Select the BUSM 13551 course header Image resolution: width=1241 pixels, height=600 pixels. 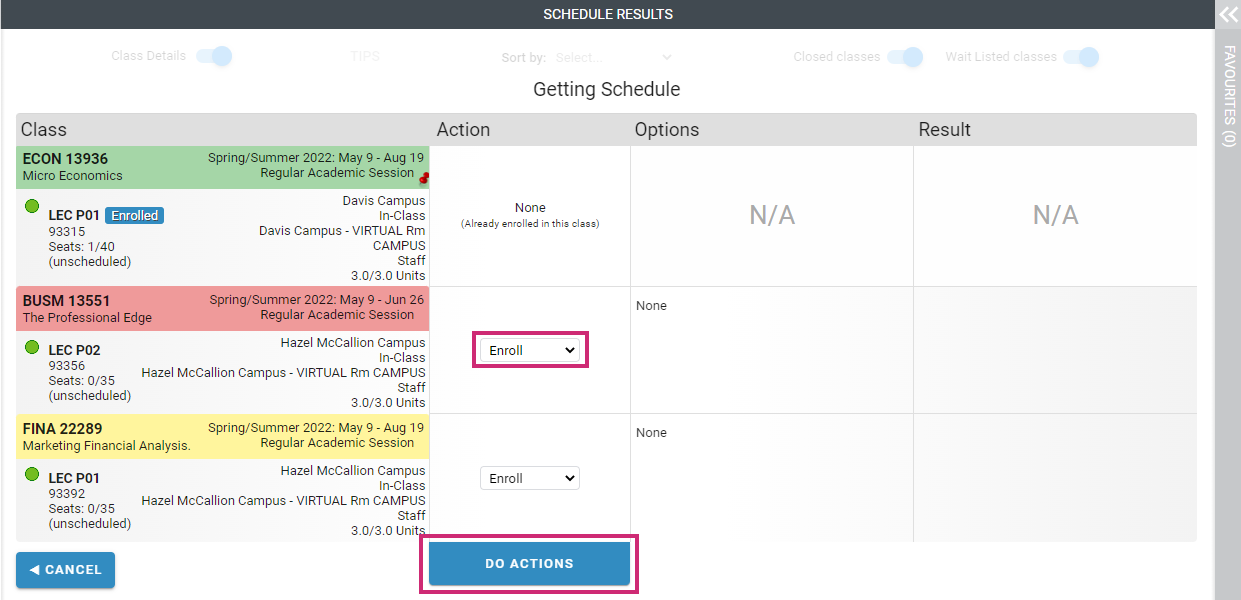tap(223, 309)
